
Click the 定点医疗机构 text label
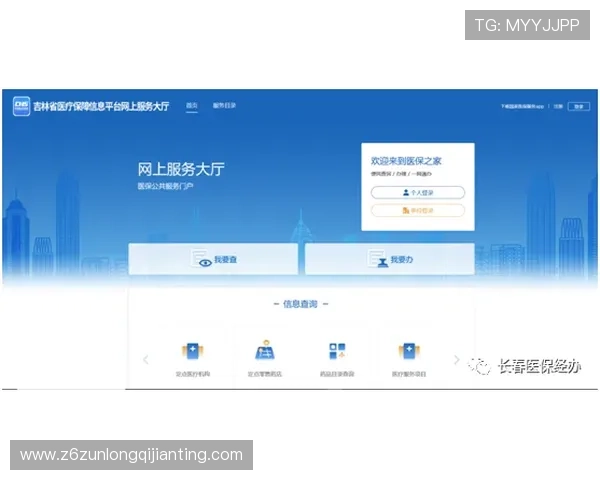(192, 374)
